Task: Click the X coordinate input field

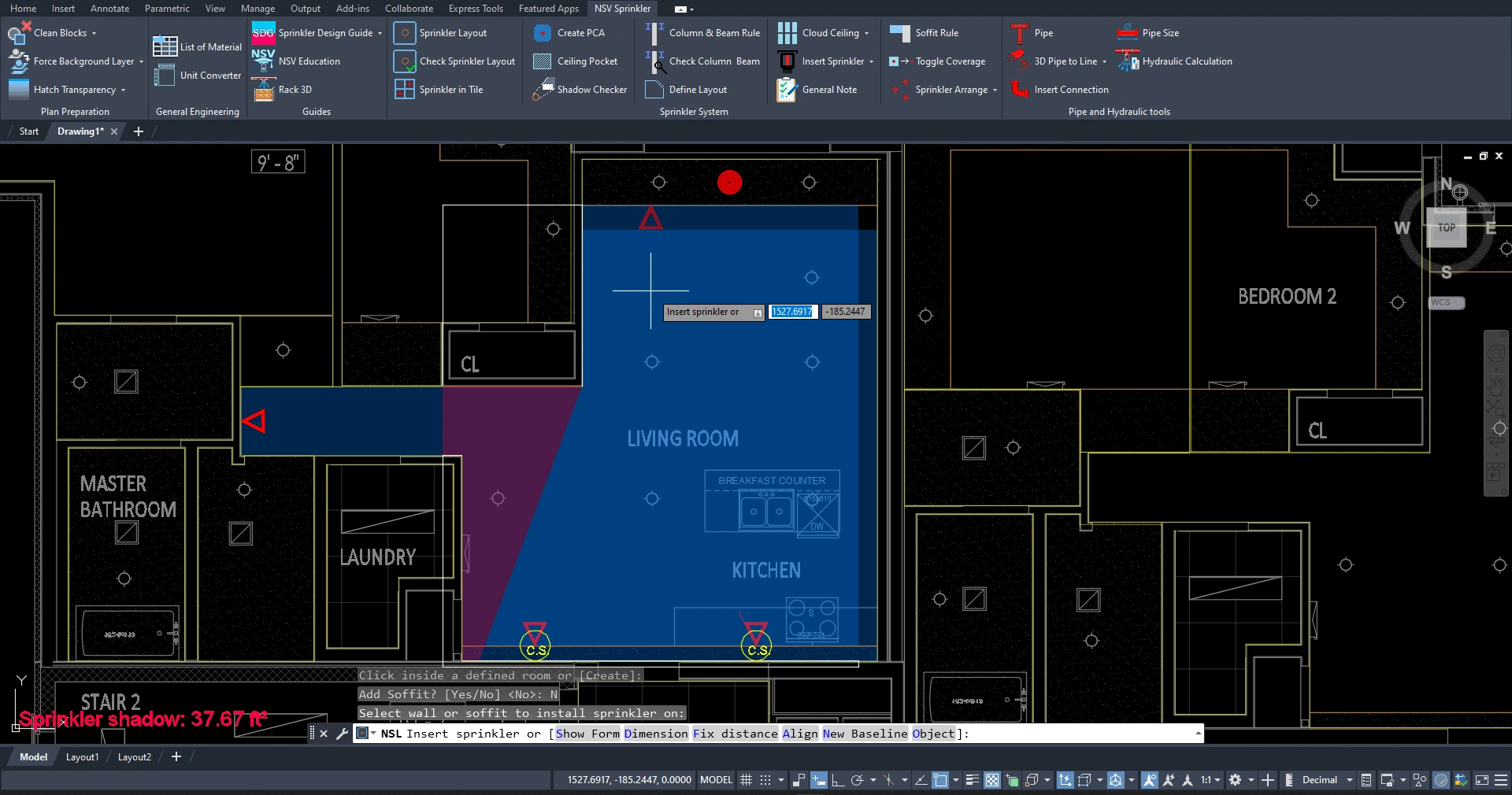Action: point(793,312)
